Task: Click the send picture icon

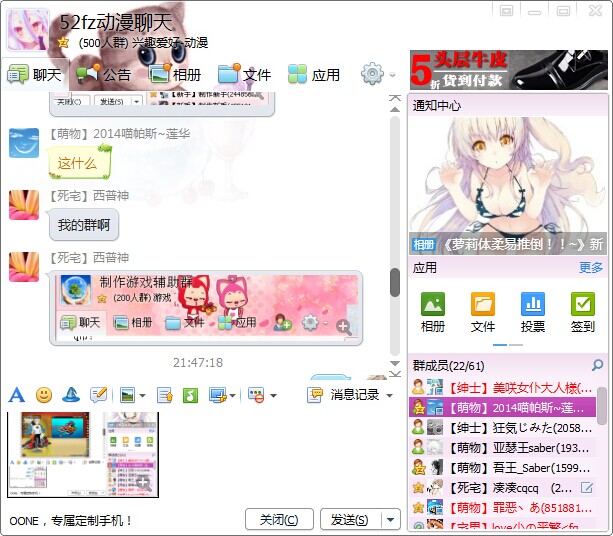Action: pos(127,395)
